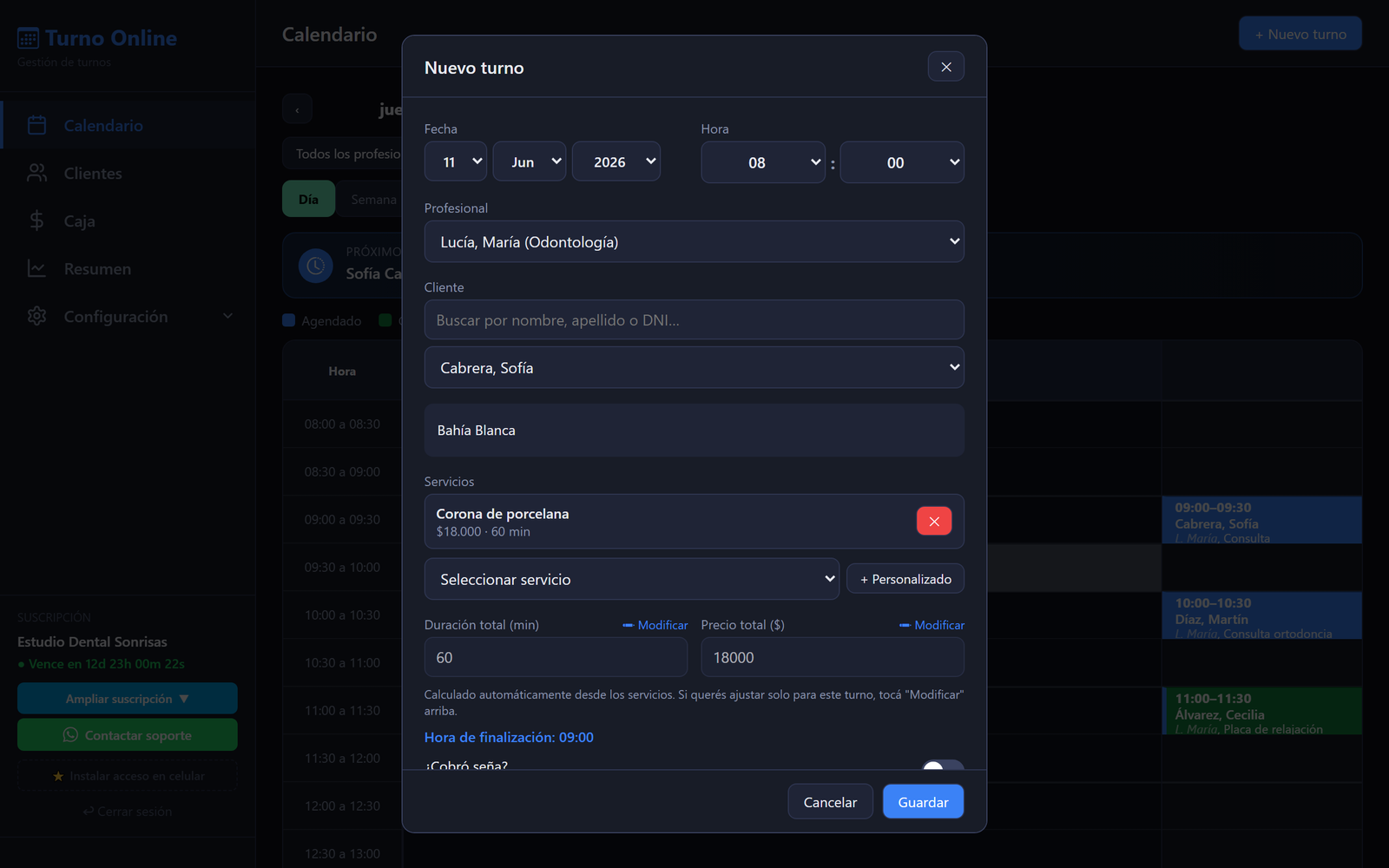
Task: Open the minutes dropdown showing 00
Action: click(902, 162)
